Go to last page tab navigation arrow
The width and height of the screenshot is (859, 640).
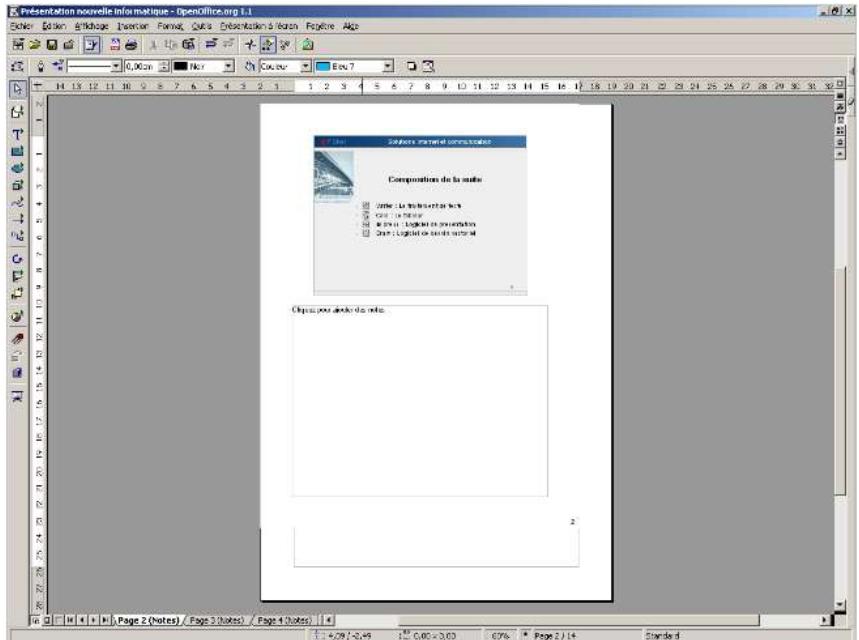[105, 620]
